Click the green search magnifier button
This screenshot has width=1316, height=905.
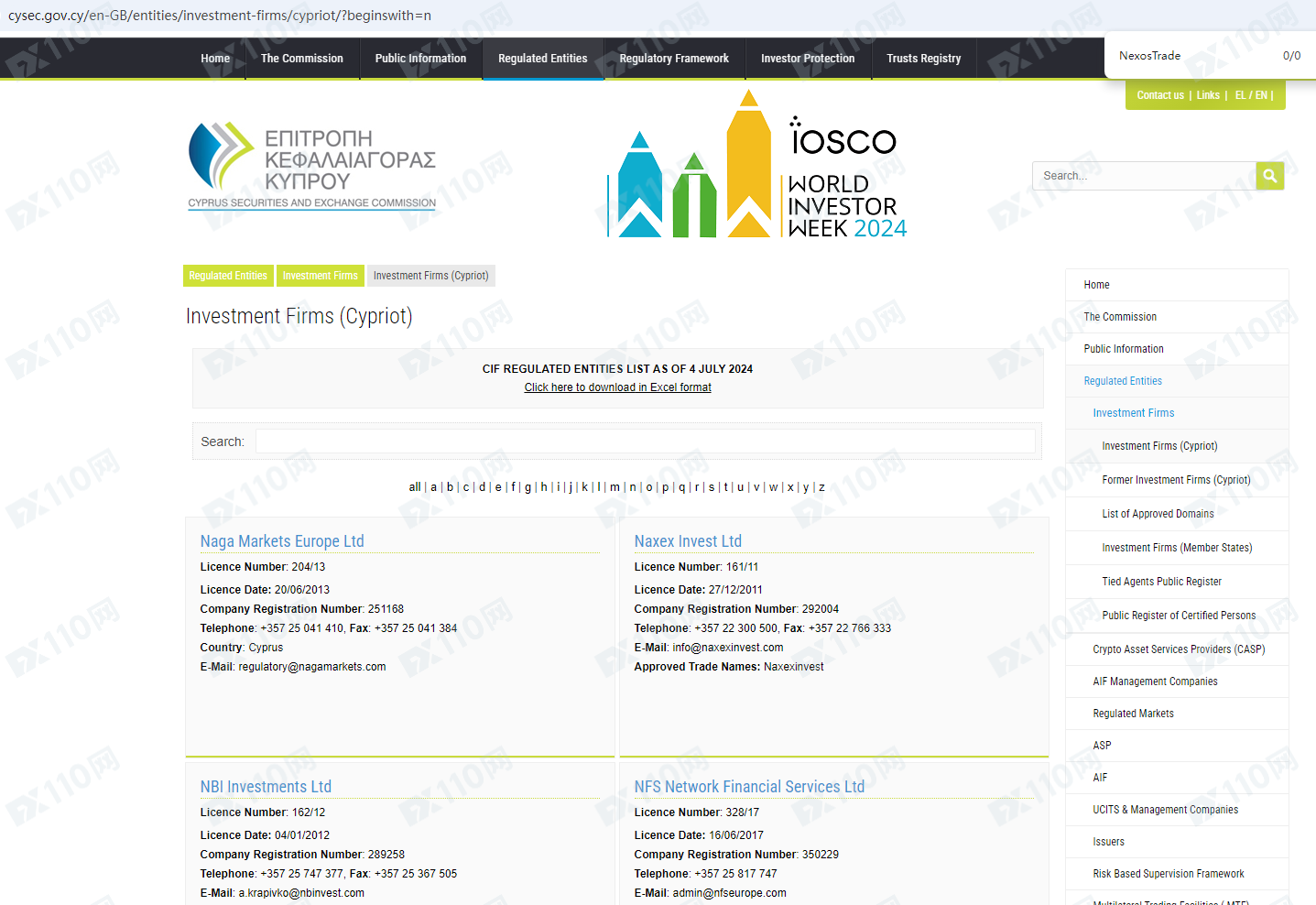(1269, 176)
